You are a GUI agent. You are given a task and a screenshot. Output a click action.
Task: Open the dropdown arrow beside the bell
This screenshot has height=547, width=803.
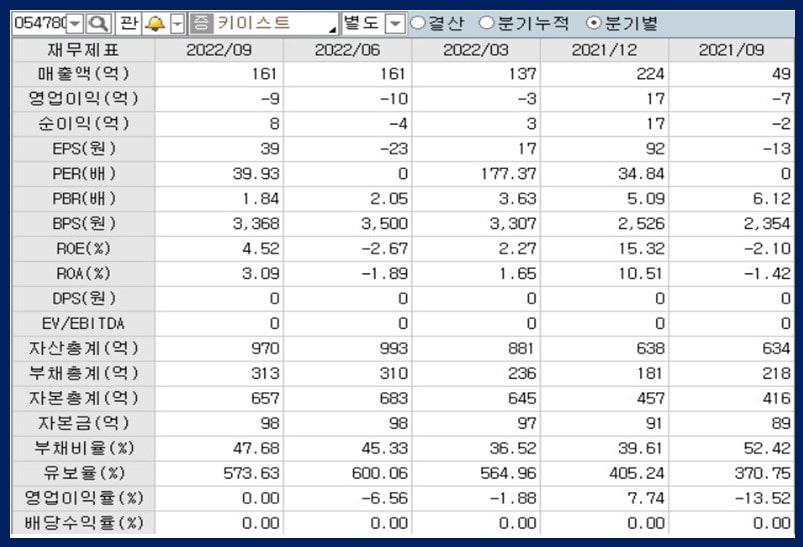coord(177,24)
